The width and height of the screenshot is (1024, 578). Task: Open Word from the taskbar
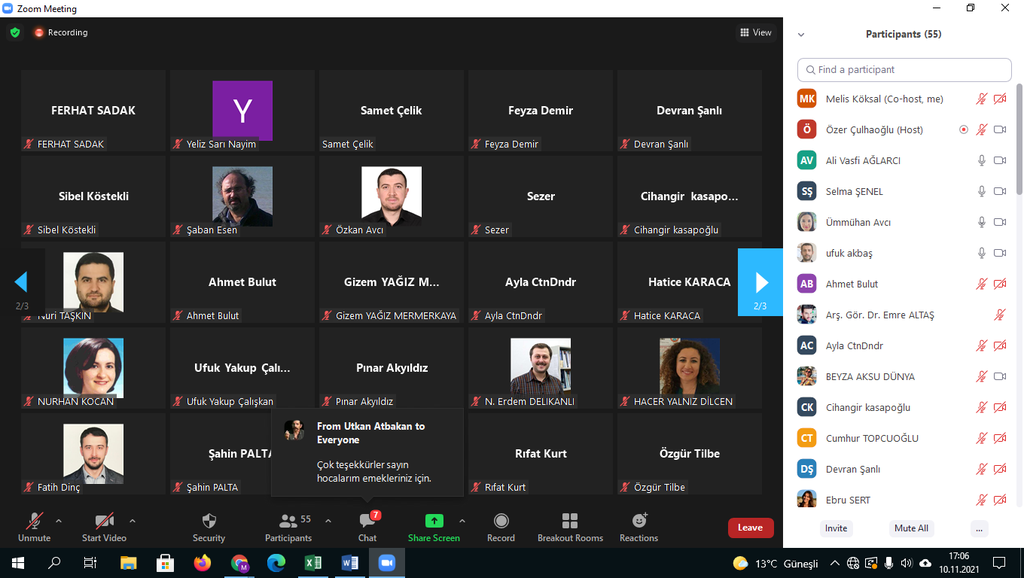[349, 563]
